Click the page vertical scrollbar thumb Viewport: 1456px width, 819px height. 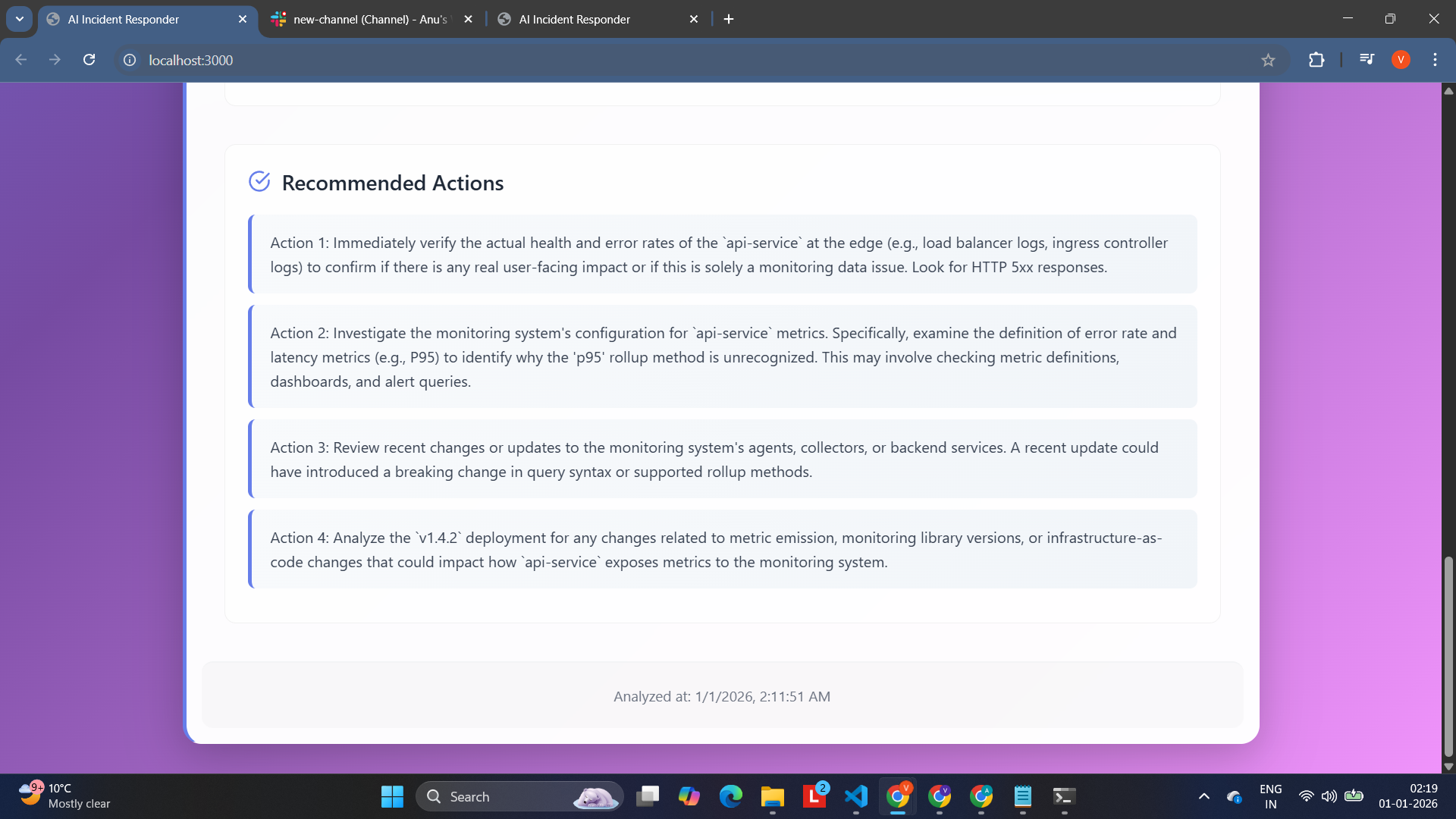click(1448, 656)
